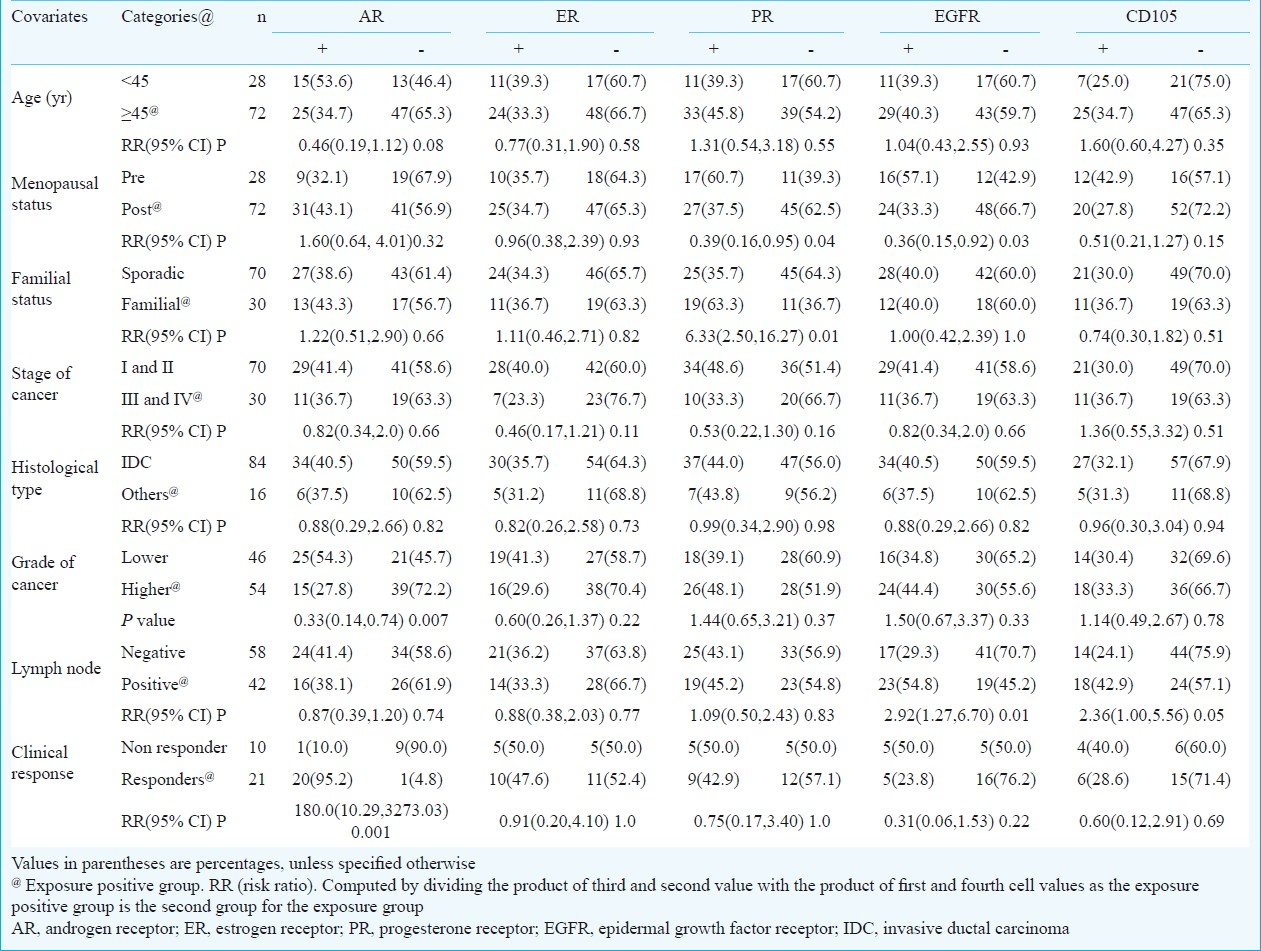Select the 'Clinical response' covariate label
Screen dimensions: 1261x951
click(45, 762)
